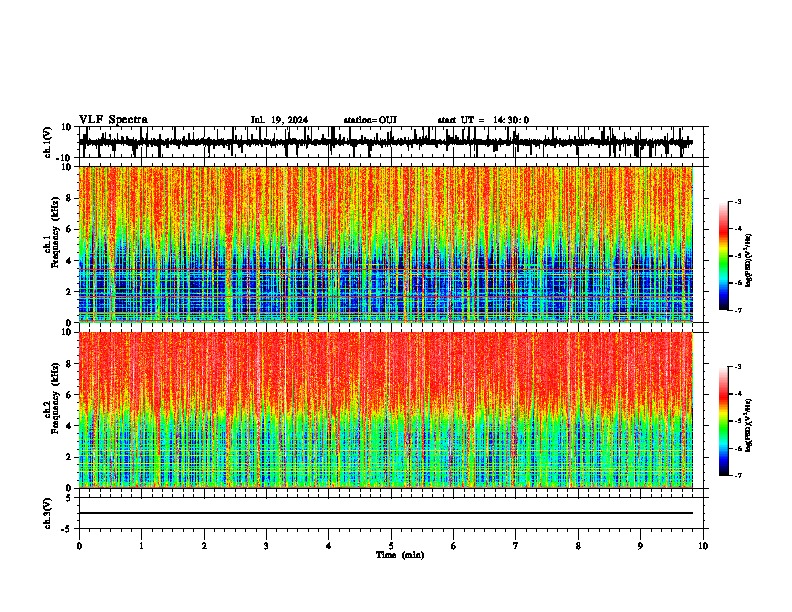
Task: Select the date label 'Jul. 19, 2024'
Action: pyautogui.click(x=279, y=120)
